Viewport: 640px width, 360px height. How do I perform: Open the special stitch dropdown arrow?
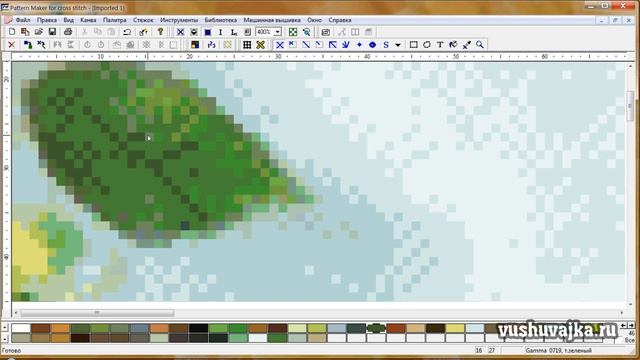(x=398, y=45)
